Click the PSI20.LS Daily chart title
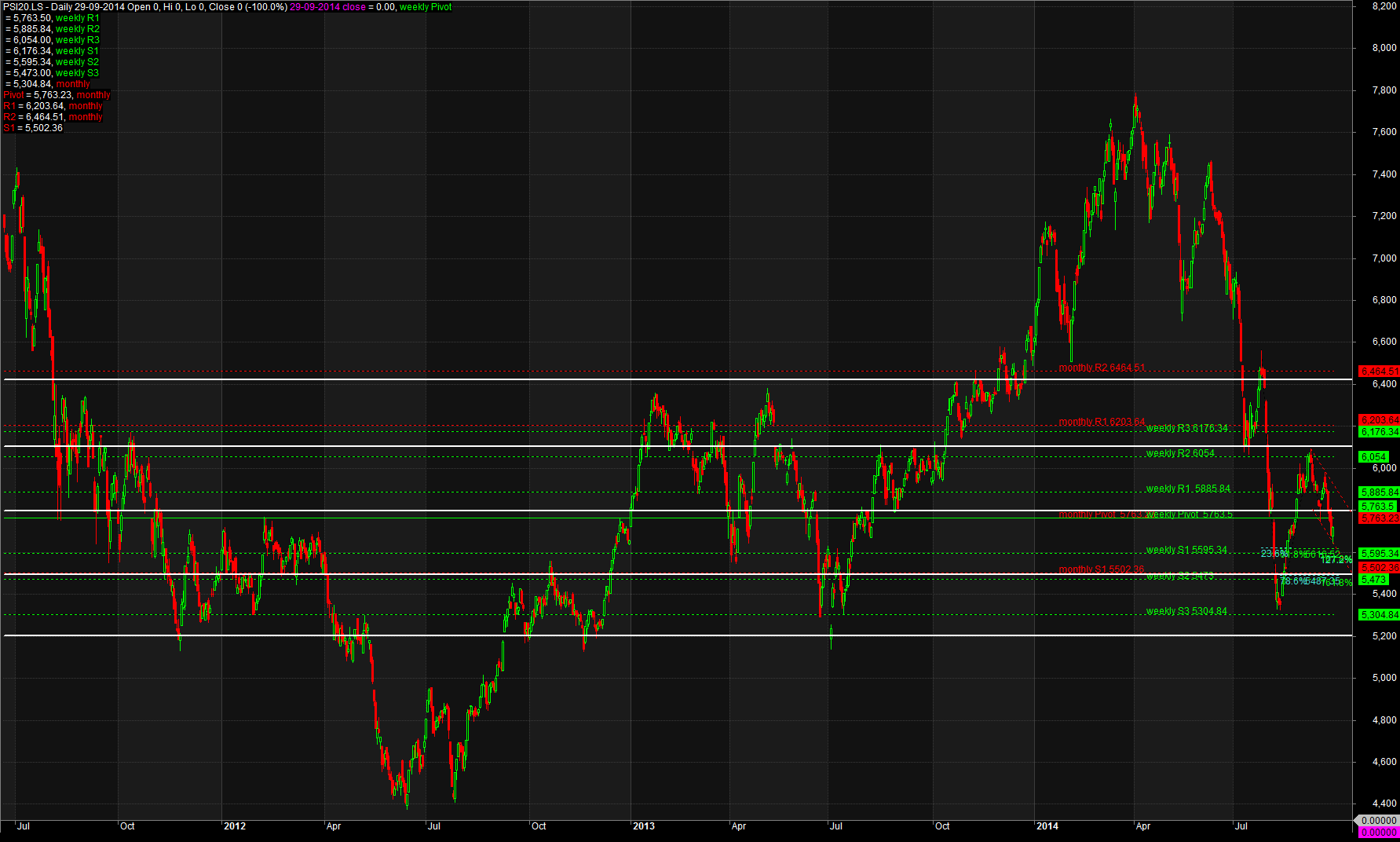1400x842 pixels. (x=144, y=7)
